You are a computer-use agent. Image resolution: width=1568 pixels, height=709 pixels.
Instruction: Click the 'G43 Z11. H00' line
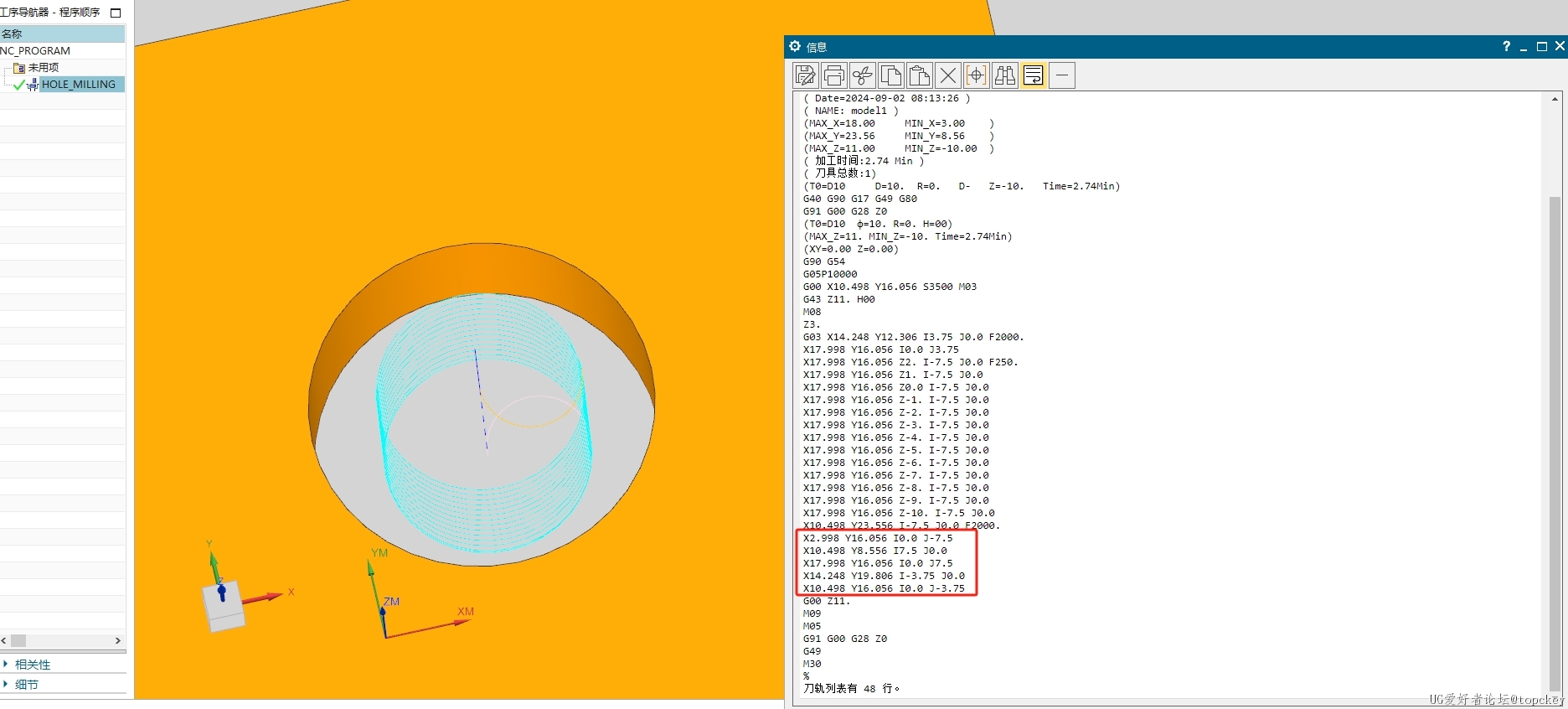838,299
